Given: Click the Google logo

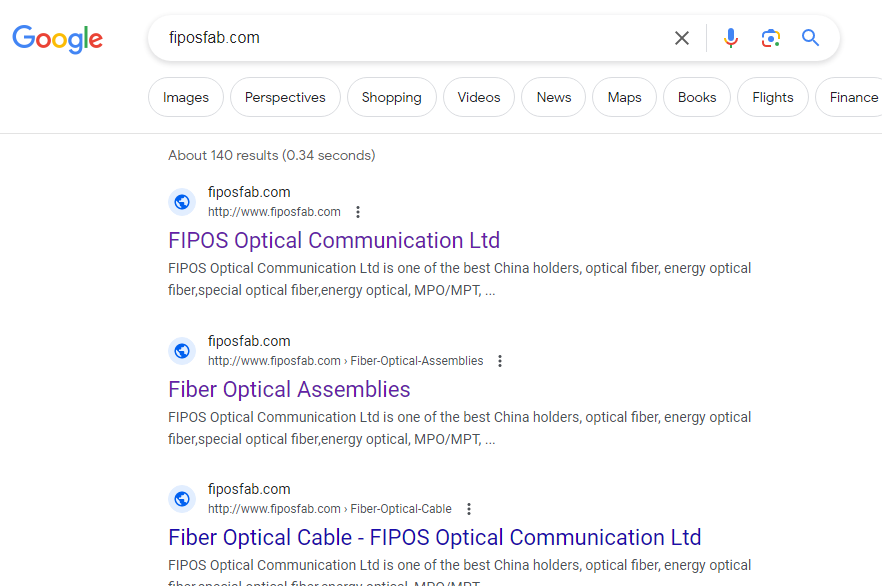Looking at the screenshot, I should (57, 39).
